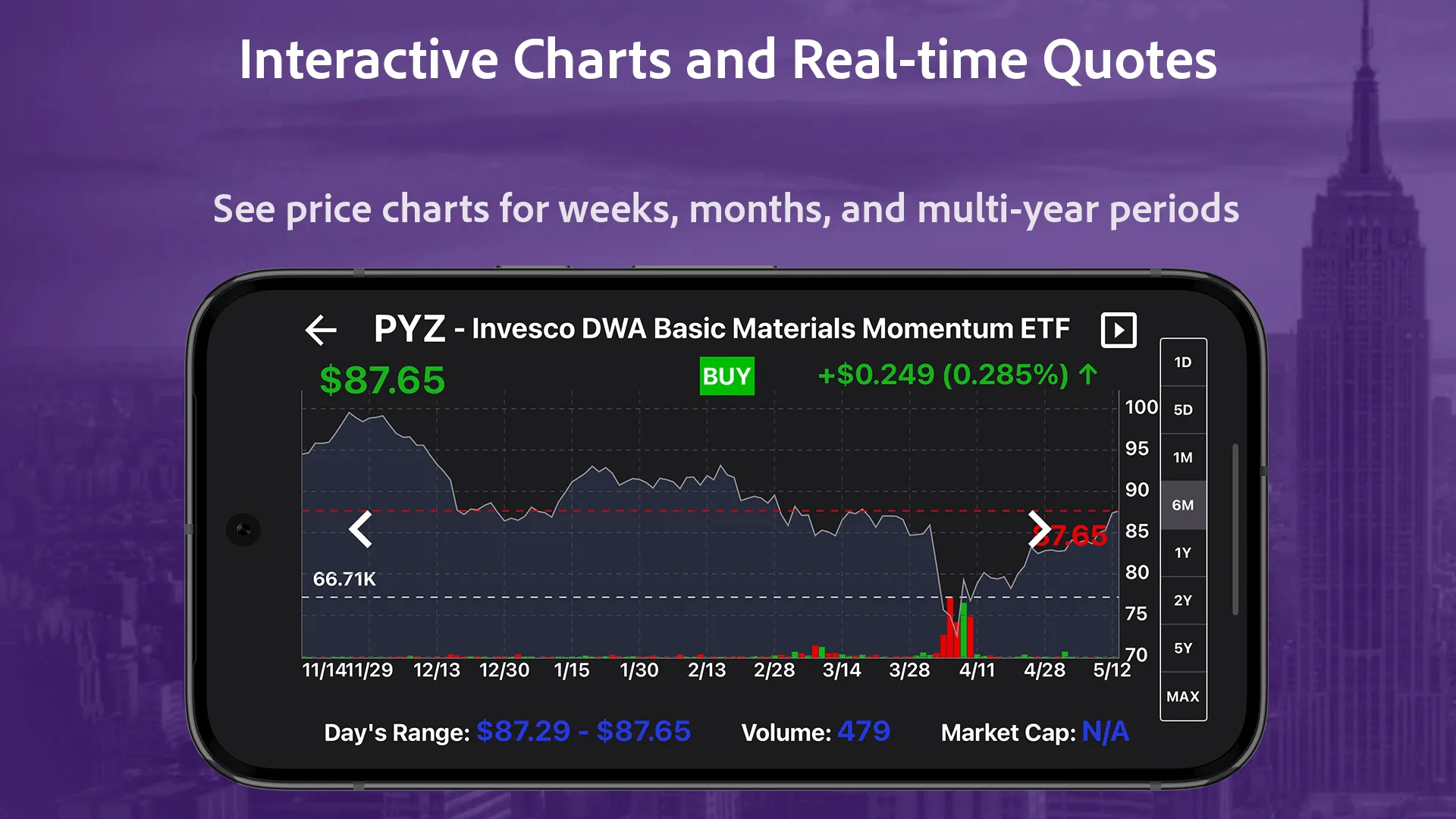1456x819 pixels.
Task: Switch to the 1M chart tab
Action: pos(1183,457)
